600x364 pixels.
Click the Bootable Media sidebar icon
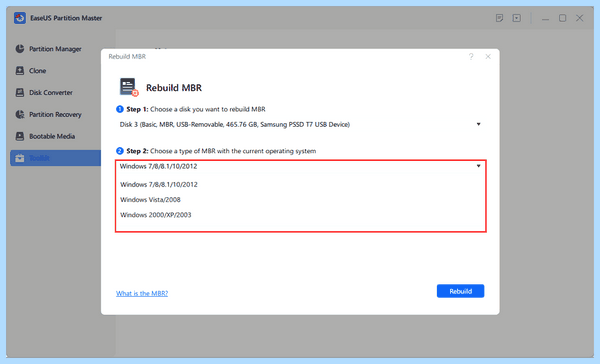(20, 136)
